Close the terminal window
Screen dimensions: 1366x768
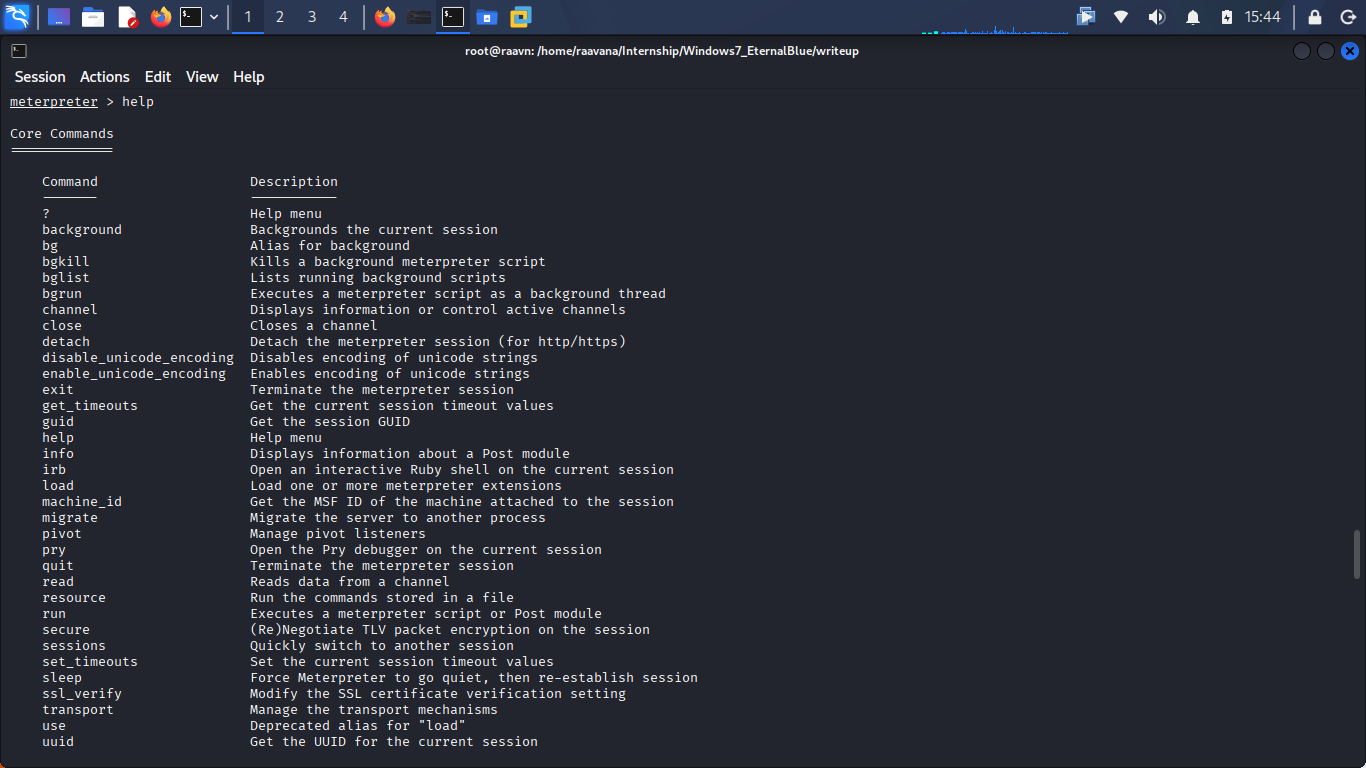tap(1350, 51)
